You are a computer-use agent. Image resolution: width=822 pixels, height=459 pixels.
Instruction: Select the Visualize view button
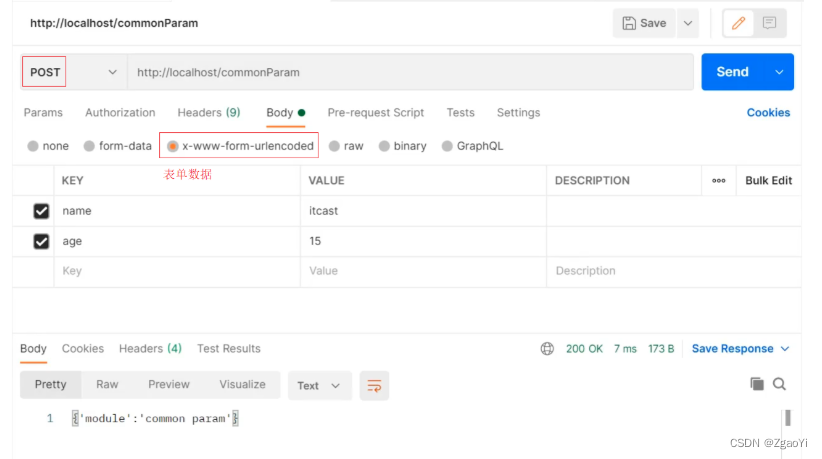(x=242, y=385)
